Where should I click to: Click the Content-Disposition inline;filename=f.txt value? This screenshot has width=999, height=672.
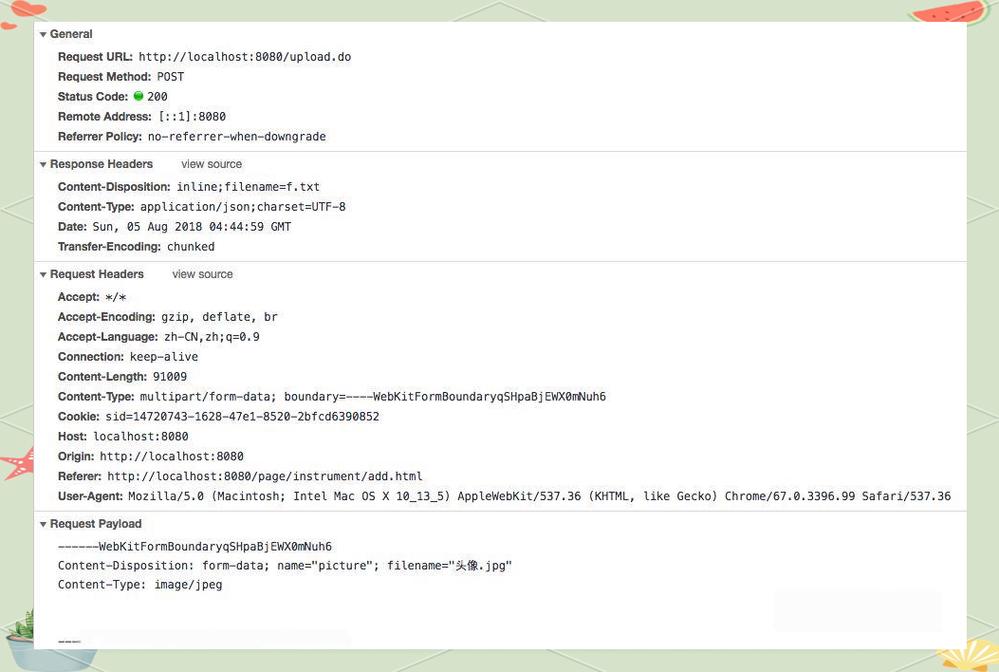pyautogui.click(x=248, y=187)
